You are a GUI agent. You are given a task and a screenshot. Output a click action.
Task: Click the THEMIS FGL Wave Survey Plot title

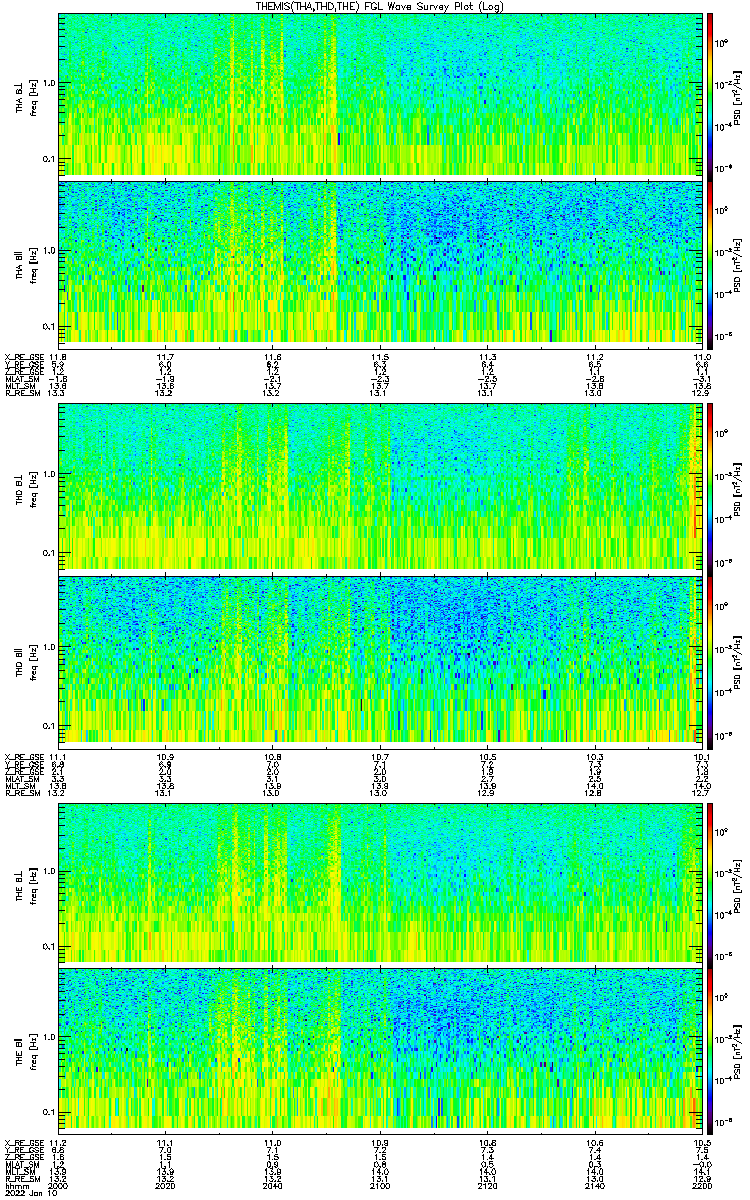[x=380, y=6]
